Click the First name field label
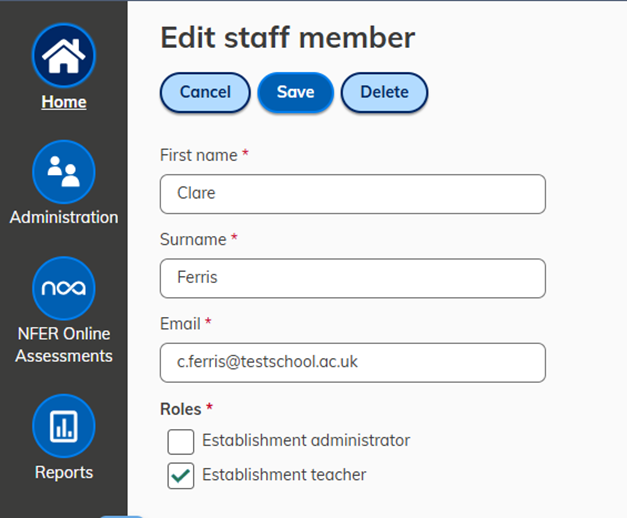The width and height of the screenshot is (627, 518). pos(199,155)
